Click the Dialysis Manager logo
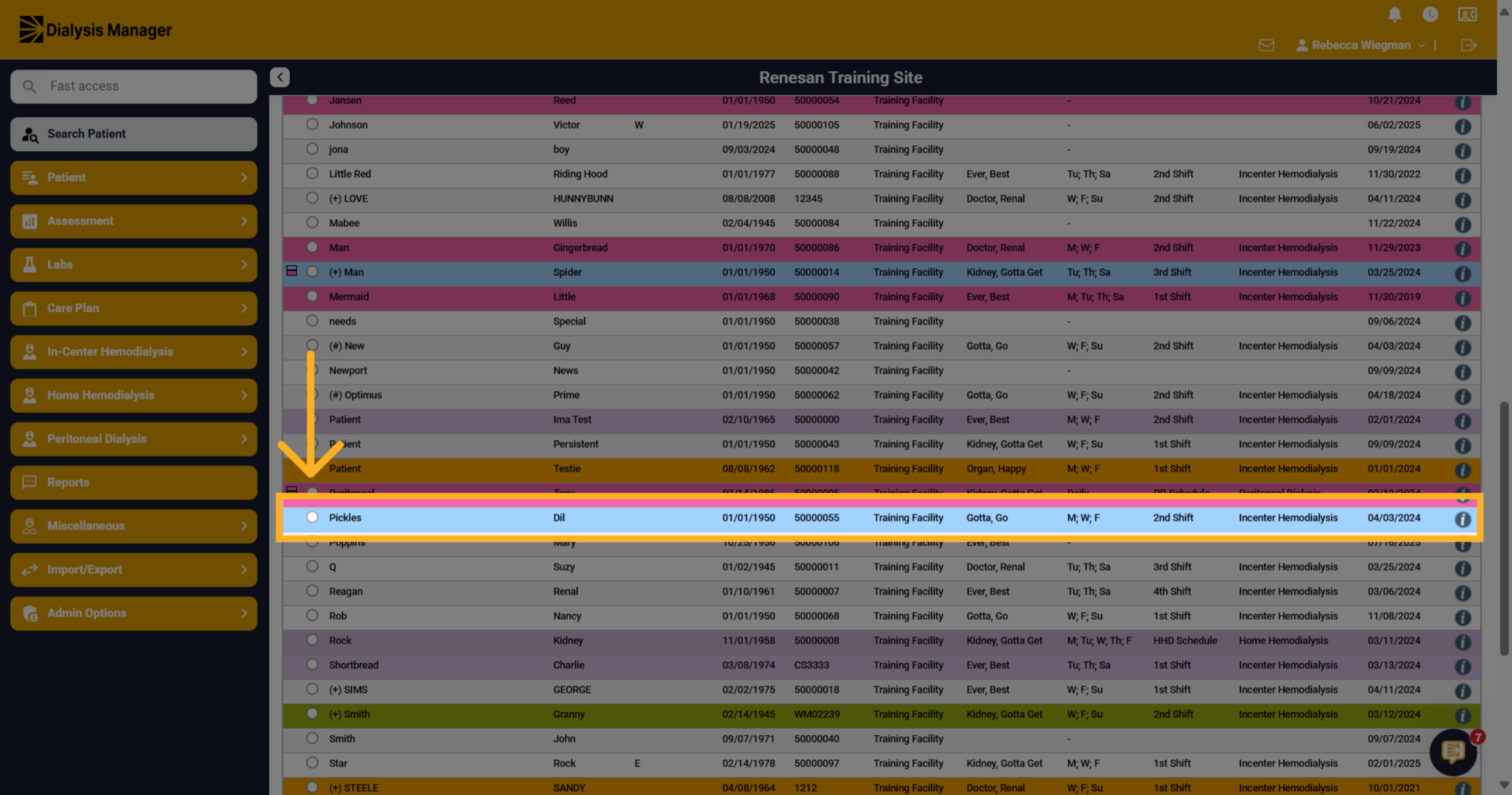Viewport: 1512px width, 795px height. coord(95,30)
